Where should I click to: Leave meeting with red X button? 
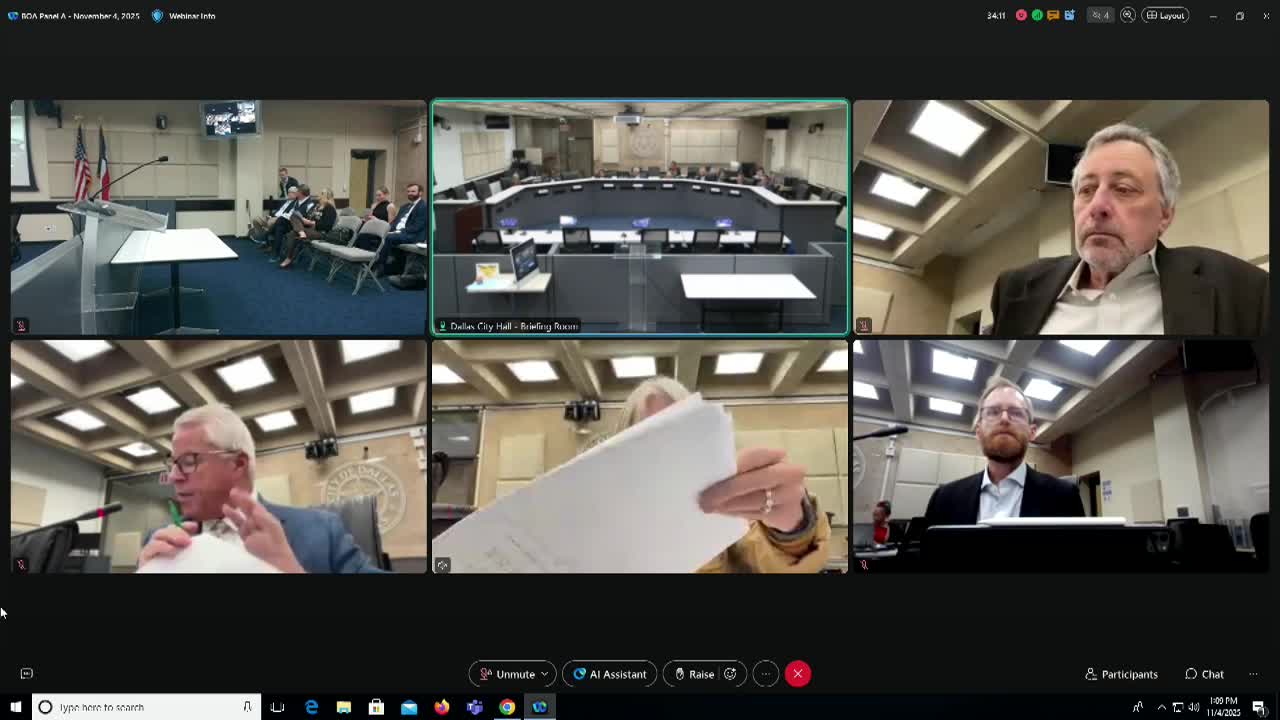point(797,674)
